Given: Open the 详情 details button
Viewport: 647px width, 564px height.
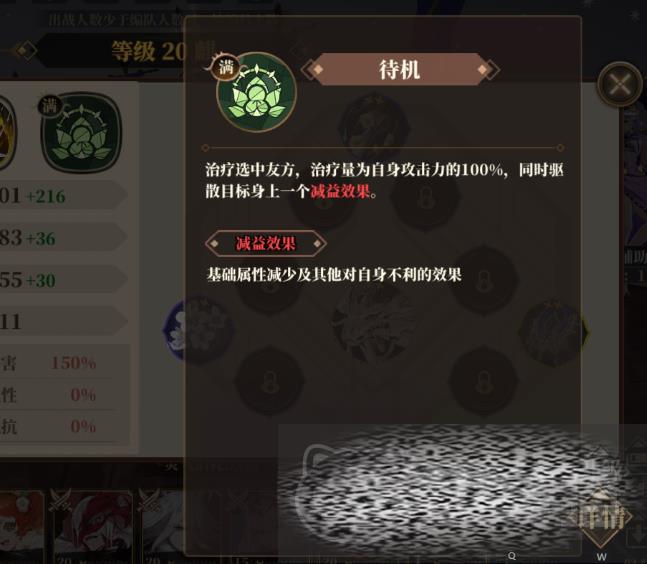Looking at the screenshot, I should [x=601, y=517].
